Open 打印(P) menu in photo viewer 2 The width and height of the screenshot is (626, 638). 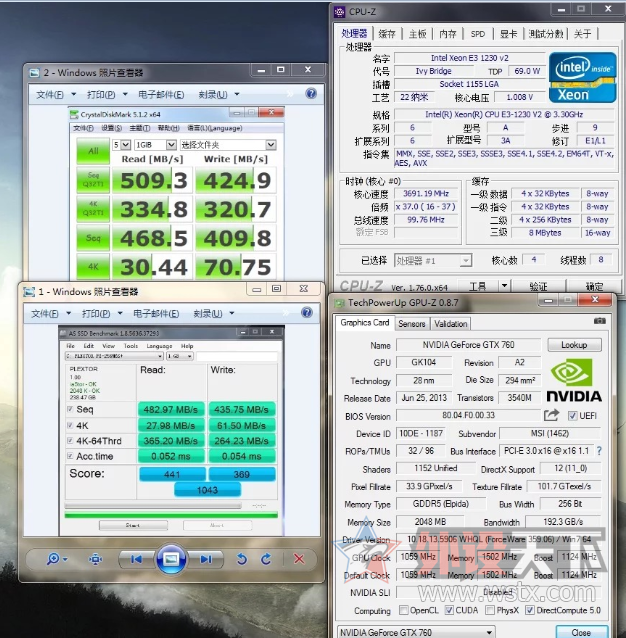click(107, 95)
